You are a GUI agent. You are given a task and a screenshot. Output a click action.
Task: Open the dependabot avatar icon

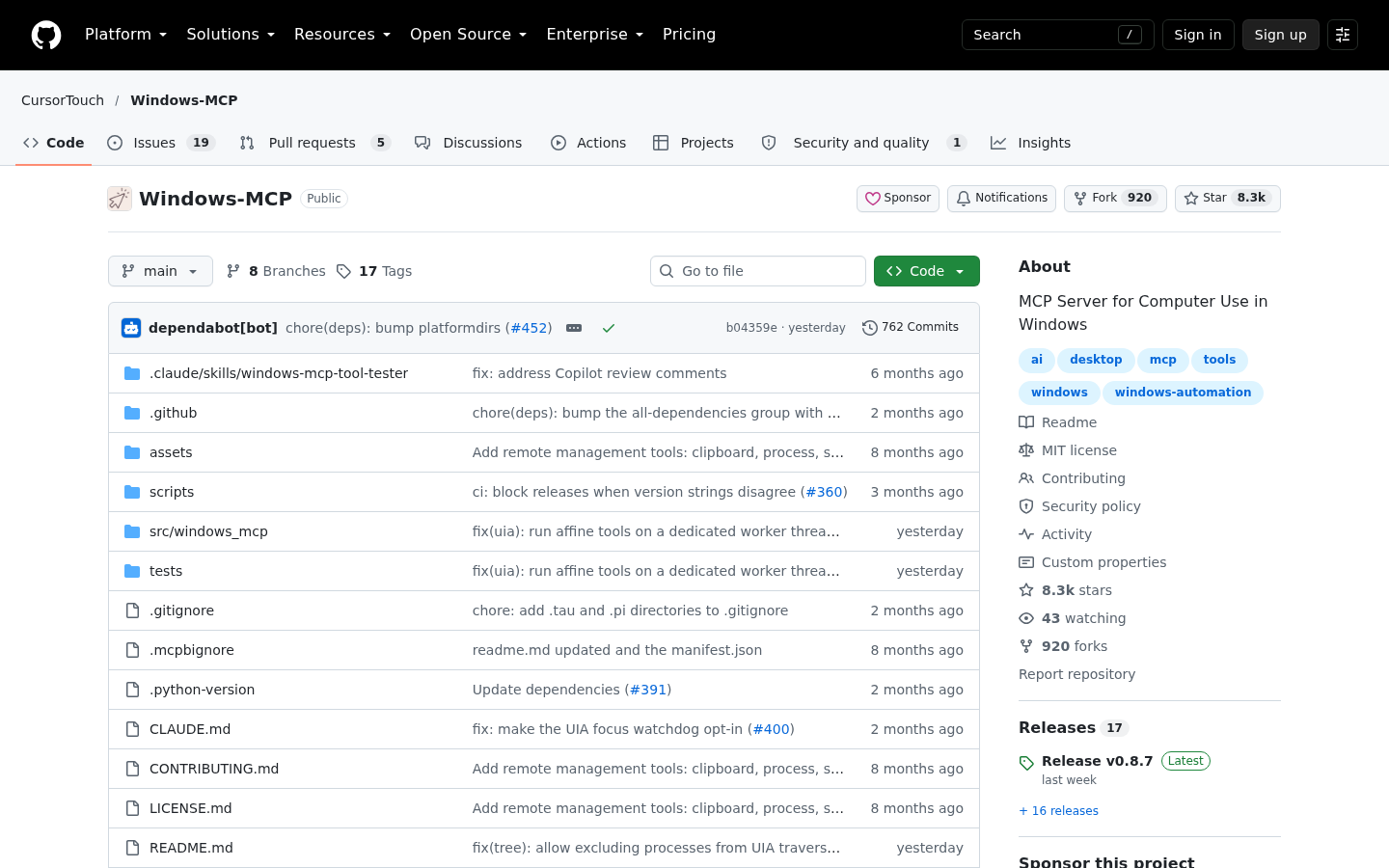(131, 328)
